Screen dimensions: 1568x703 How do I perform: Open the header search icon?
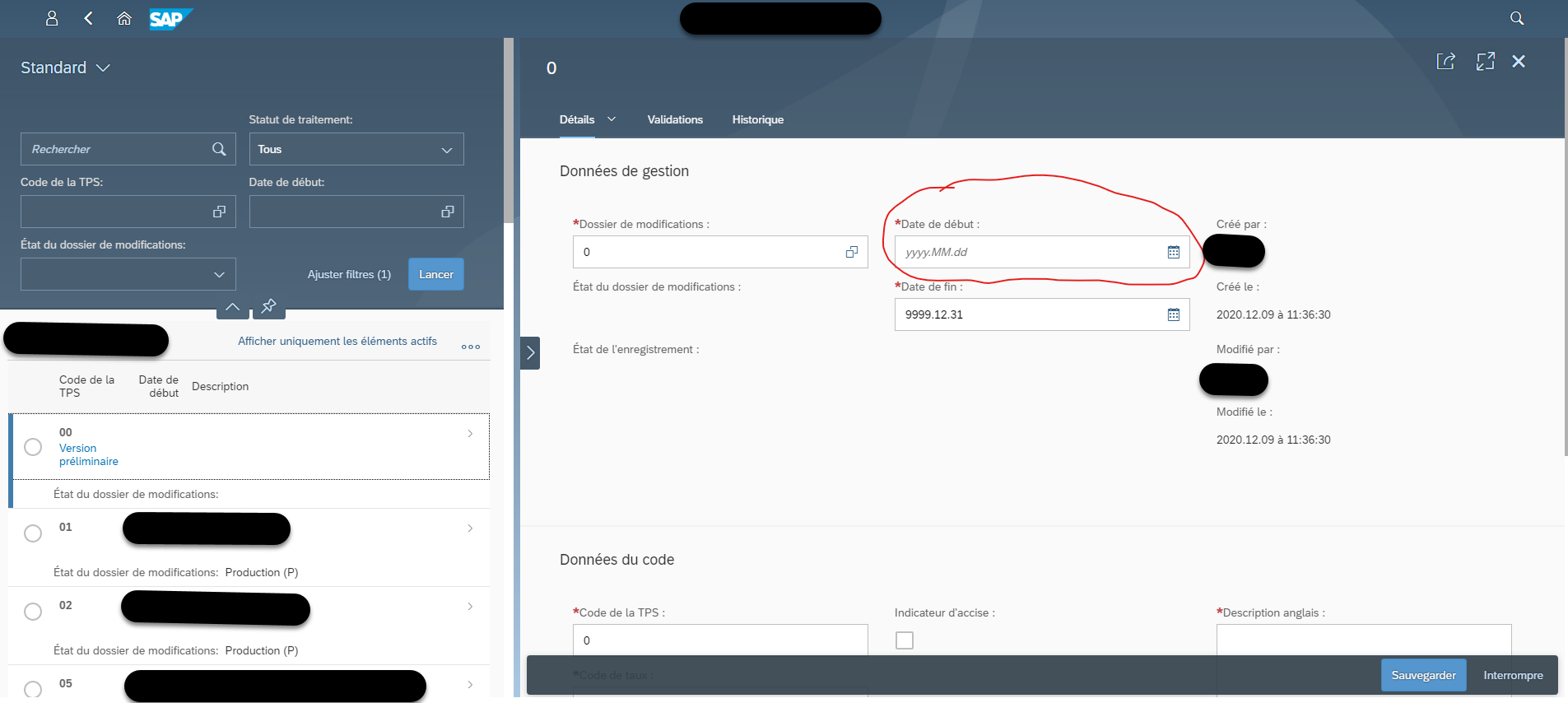[x=1517, y=18]
